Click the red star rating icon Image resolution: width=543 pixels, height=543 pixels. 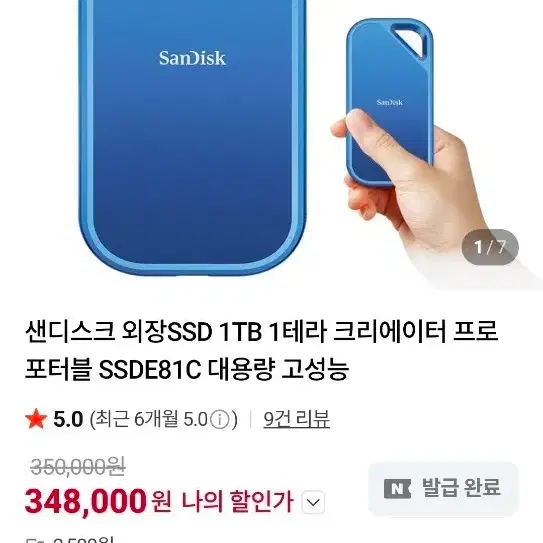[36, 419]
